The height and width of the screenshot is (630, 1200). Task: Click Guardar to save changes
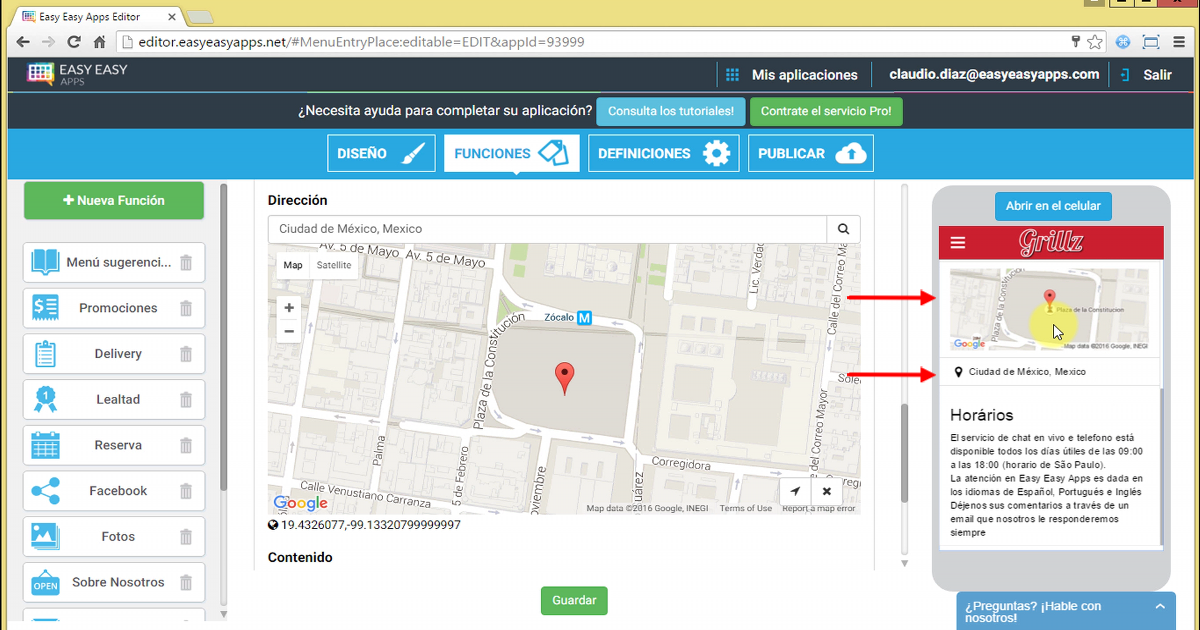pyautogui.click(x=573, y=600)
